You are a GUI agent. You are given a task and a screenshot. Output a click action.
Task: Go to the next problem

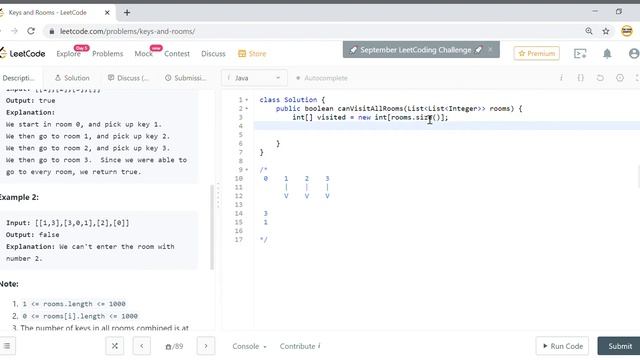[206, 346]
